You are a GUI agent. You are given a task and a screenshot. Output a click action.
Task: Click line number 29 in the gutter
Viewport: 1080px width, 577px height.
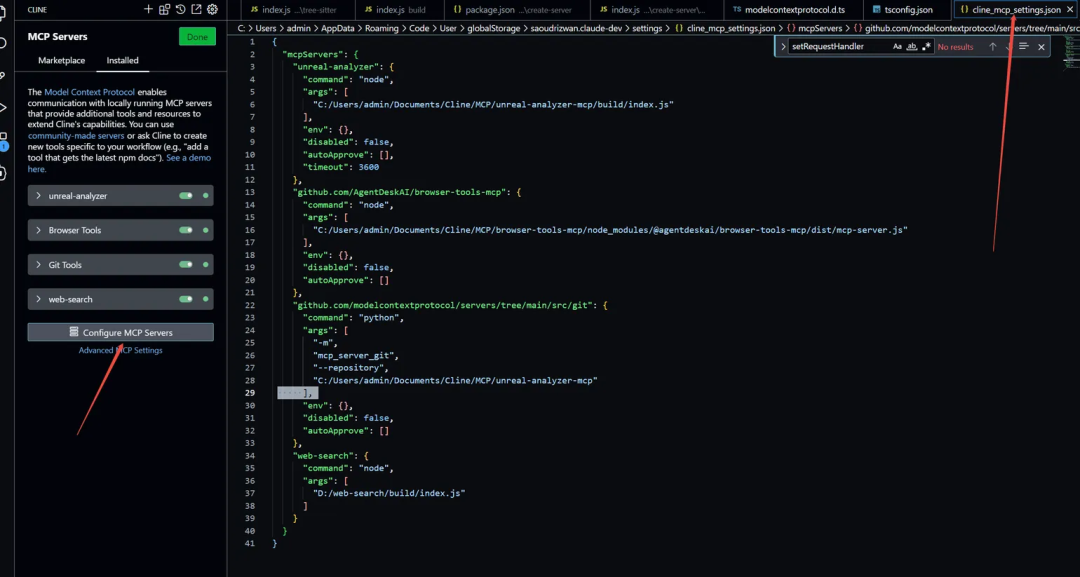pyautogui.click(x=249, y=392)
